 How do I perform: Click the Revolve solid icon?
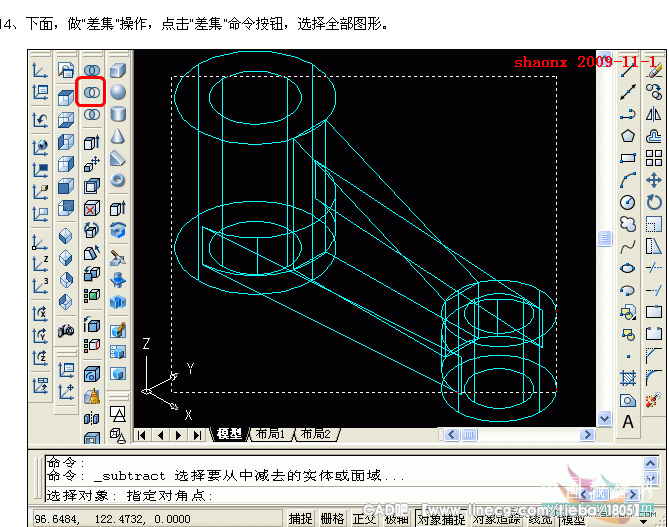click(118, 230)
